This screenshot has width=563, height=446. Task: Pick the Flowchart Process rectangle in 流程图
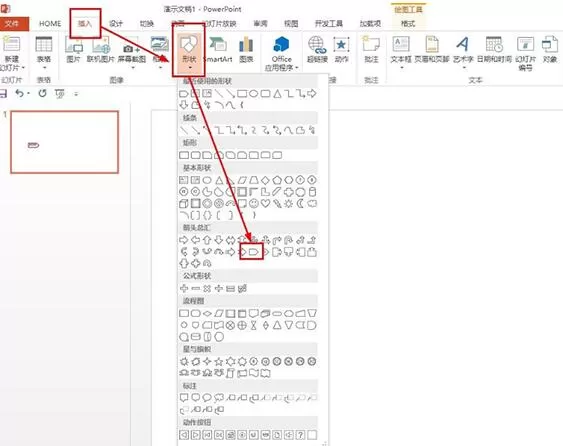pyautogui.click(x=184, y=313)
